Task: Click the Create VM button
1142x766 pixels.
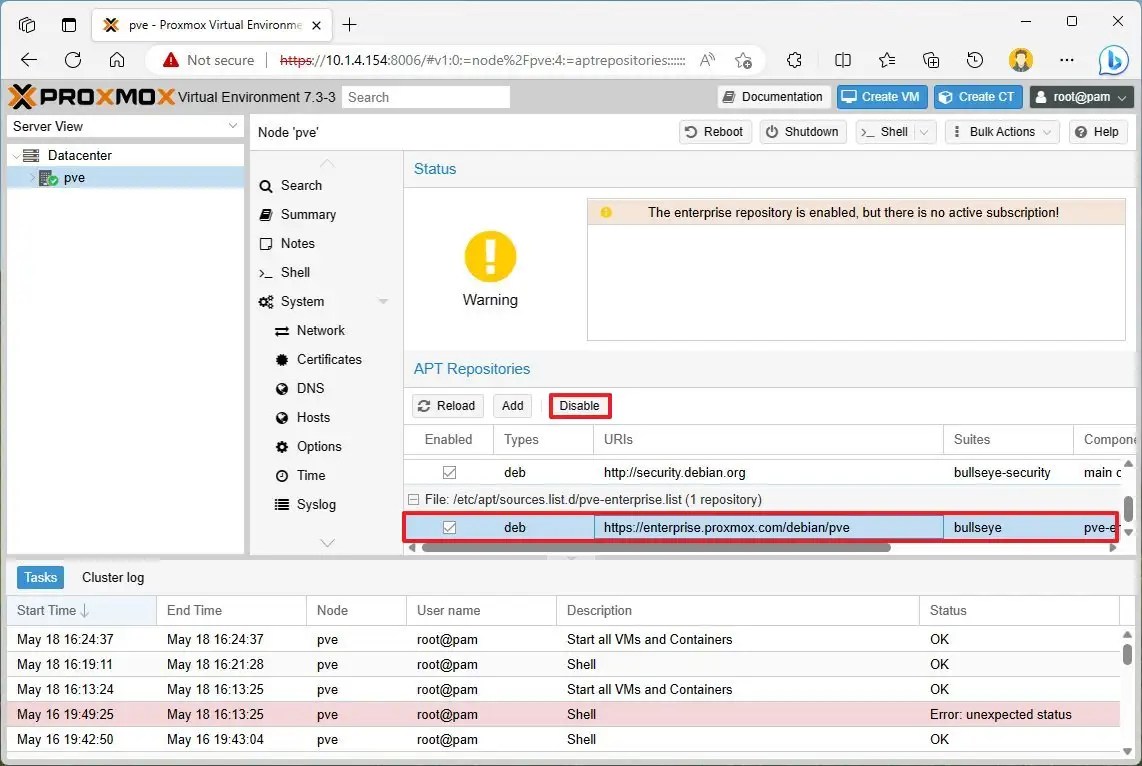Action: pyautogui.click(x=881, y=96)
